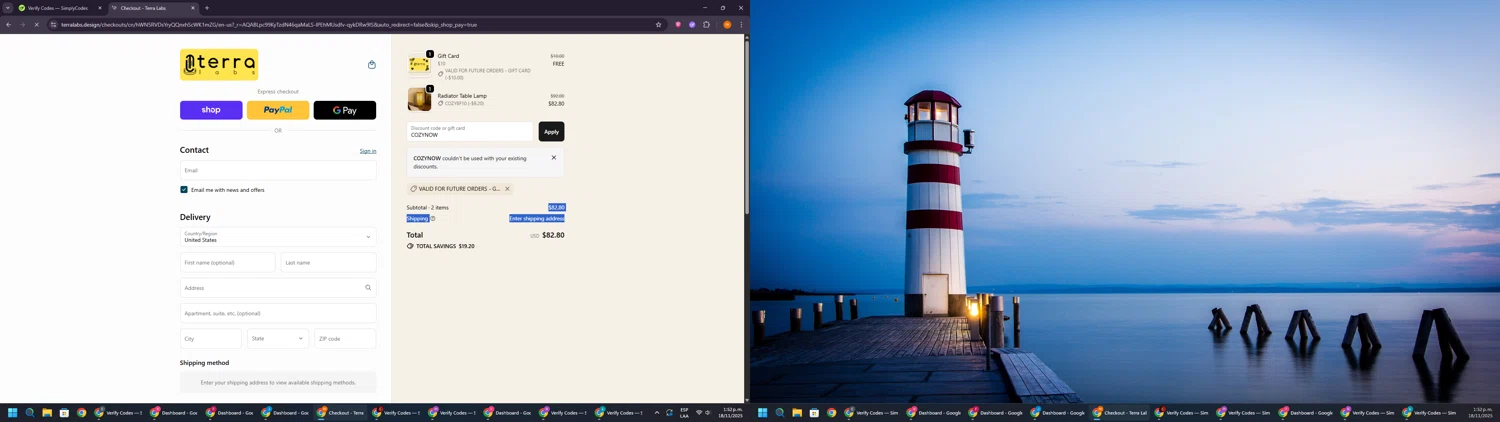Click the Radiator Table Lamp thumbnail
1500x422 pixels.
[419, 99]
